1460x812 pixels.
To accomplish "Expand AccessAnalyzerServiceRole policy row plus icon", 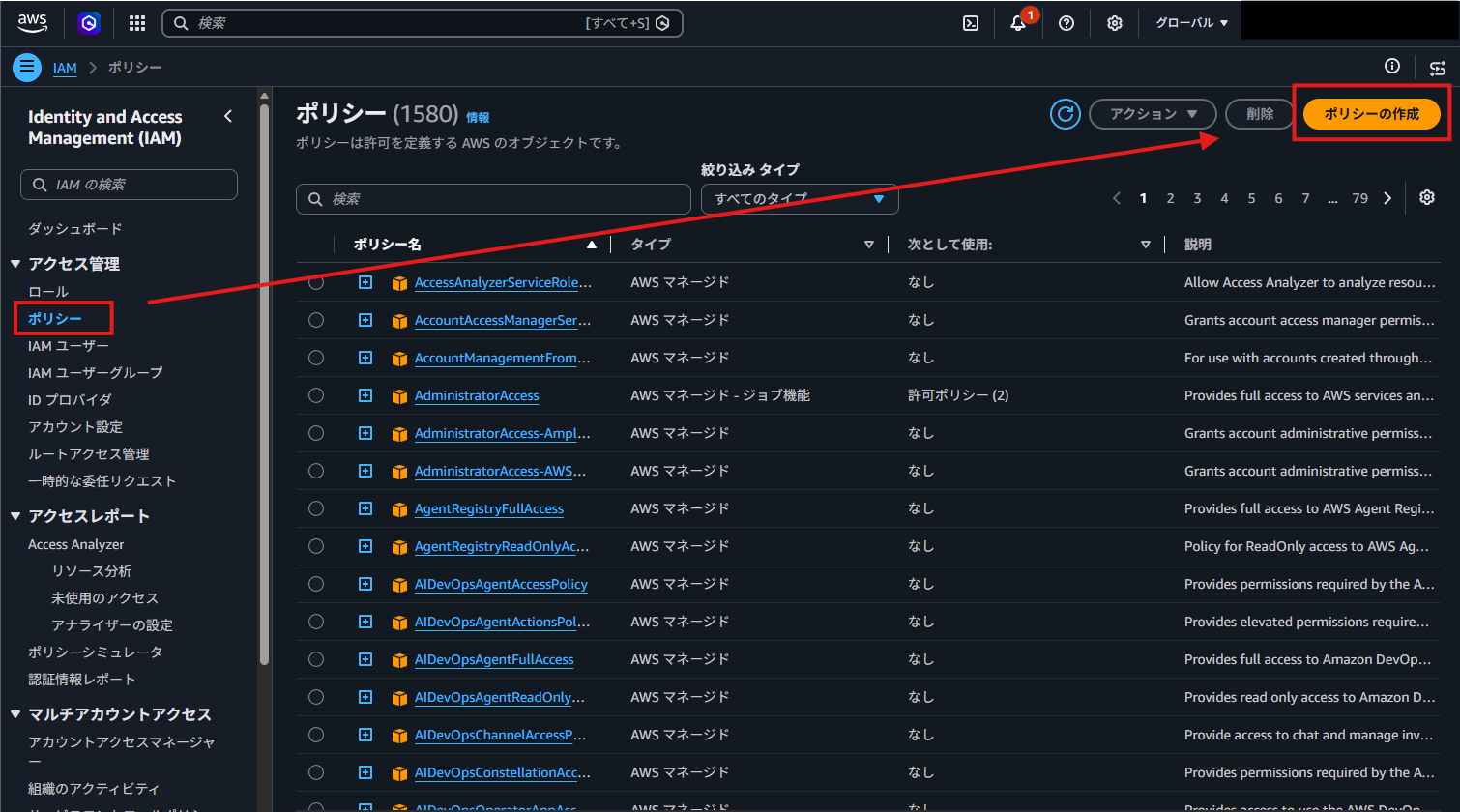I will click(365, 282).
